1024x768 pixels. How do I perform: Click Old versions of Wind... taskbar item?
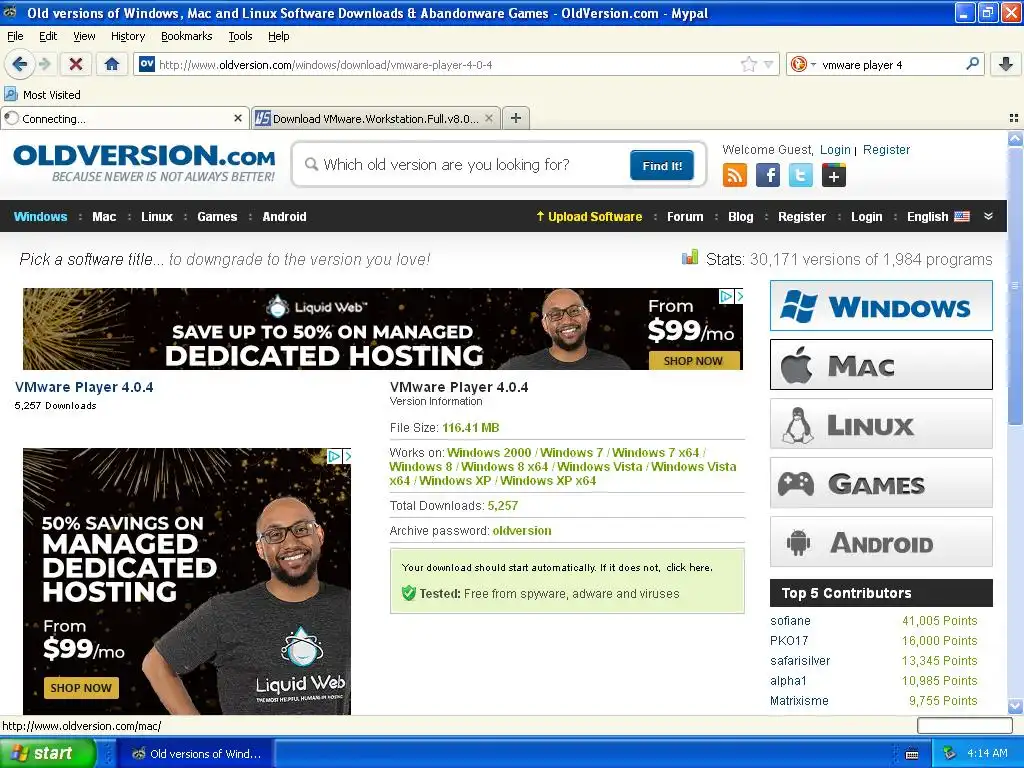click(x=196, y=754)
